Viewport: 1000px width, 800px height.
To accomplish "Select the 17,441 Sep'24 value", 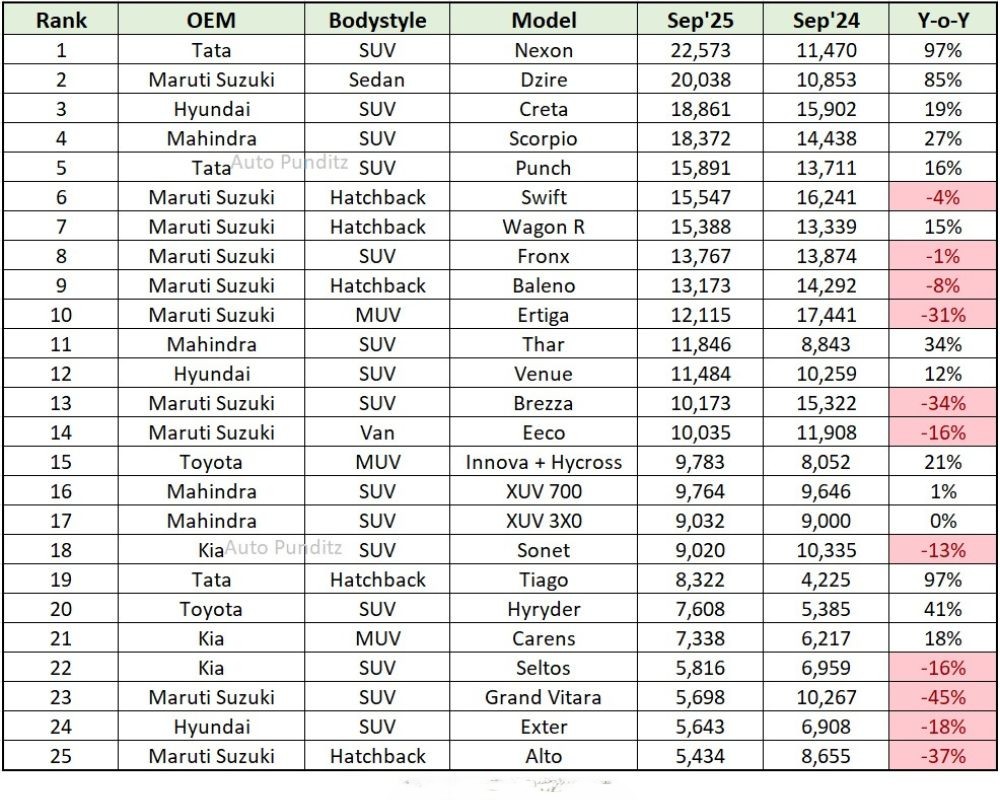I will coord(824,315).
